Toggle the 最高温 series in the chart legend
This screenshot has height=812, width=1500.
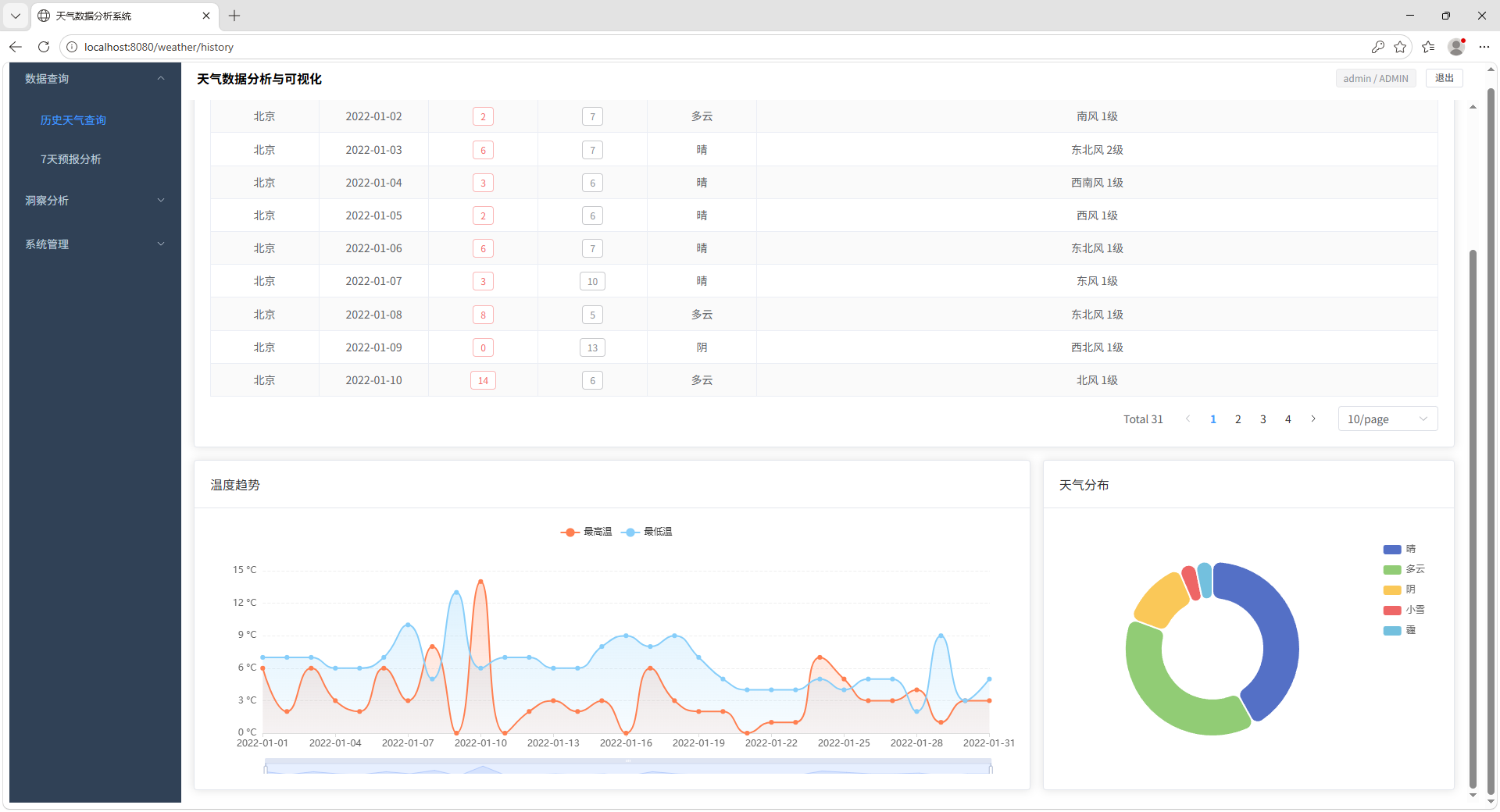pyautogui.click(x=587, y=532)
